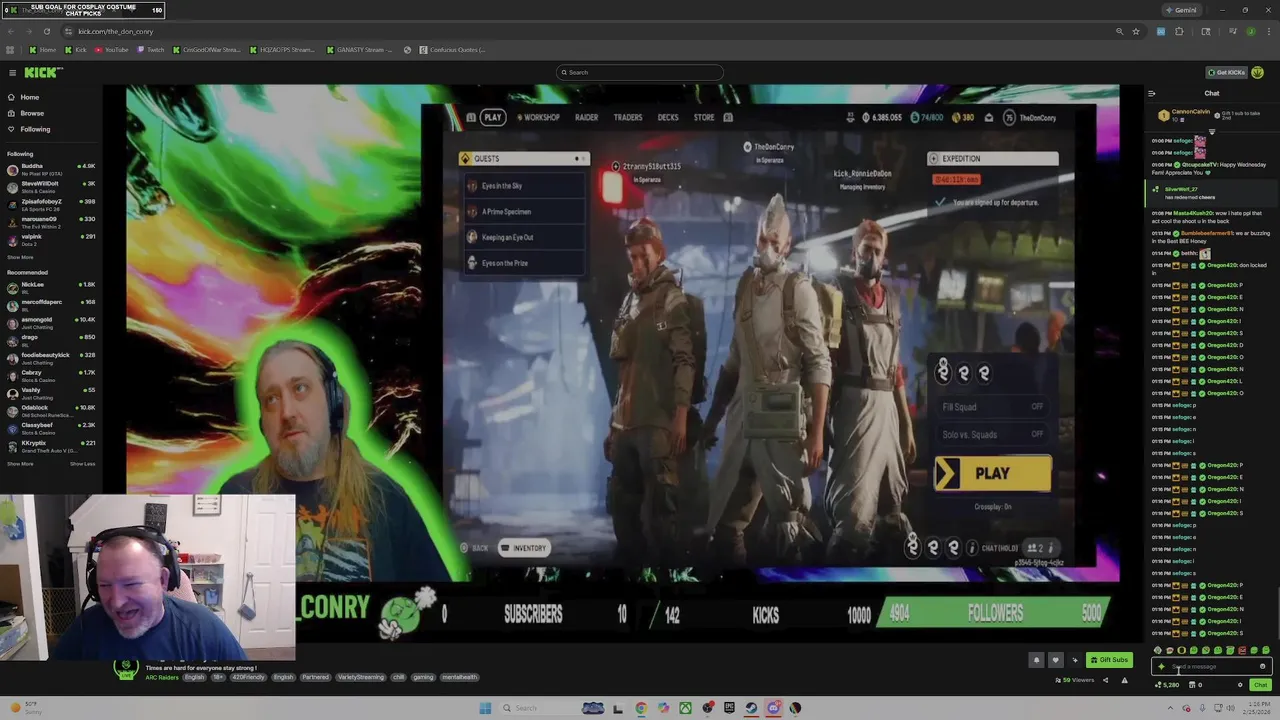Bookmark page with star icon
The height and width of the screenshot is (720, 1280).
click(1136, 31)
